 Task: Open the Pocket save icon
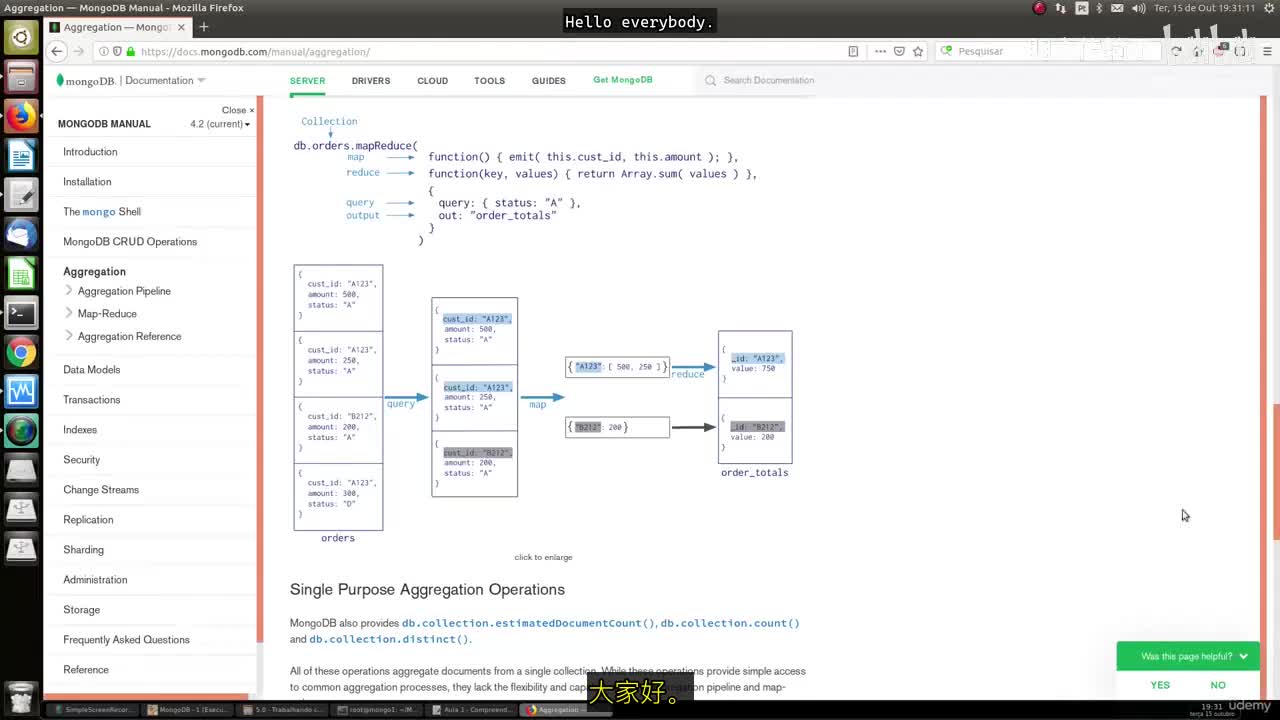click(x=899, y=51)
